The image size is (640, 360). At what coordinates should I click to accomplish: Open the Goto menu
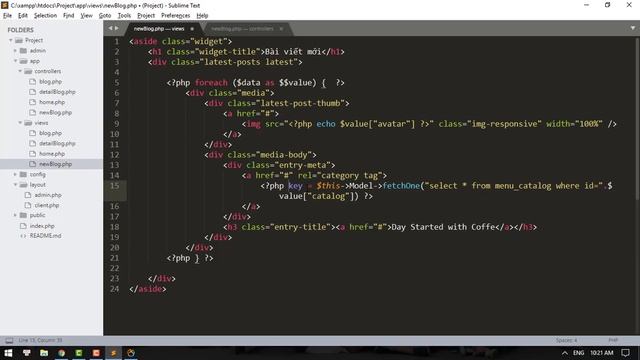click(x=105, y=16)
